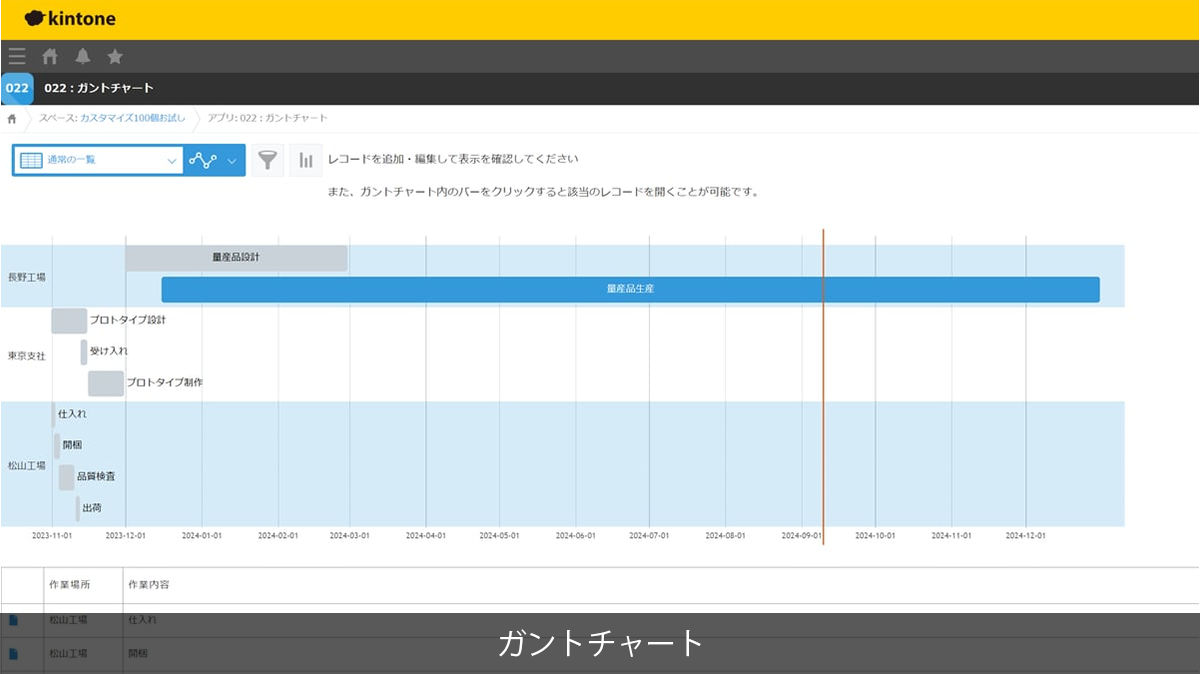The height and width of the screenshot is (674, 1200).
Task: Click the 2024-12-01 axis date
Action: (x=1026, y=536)
